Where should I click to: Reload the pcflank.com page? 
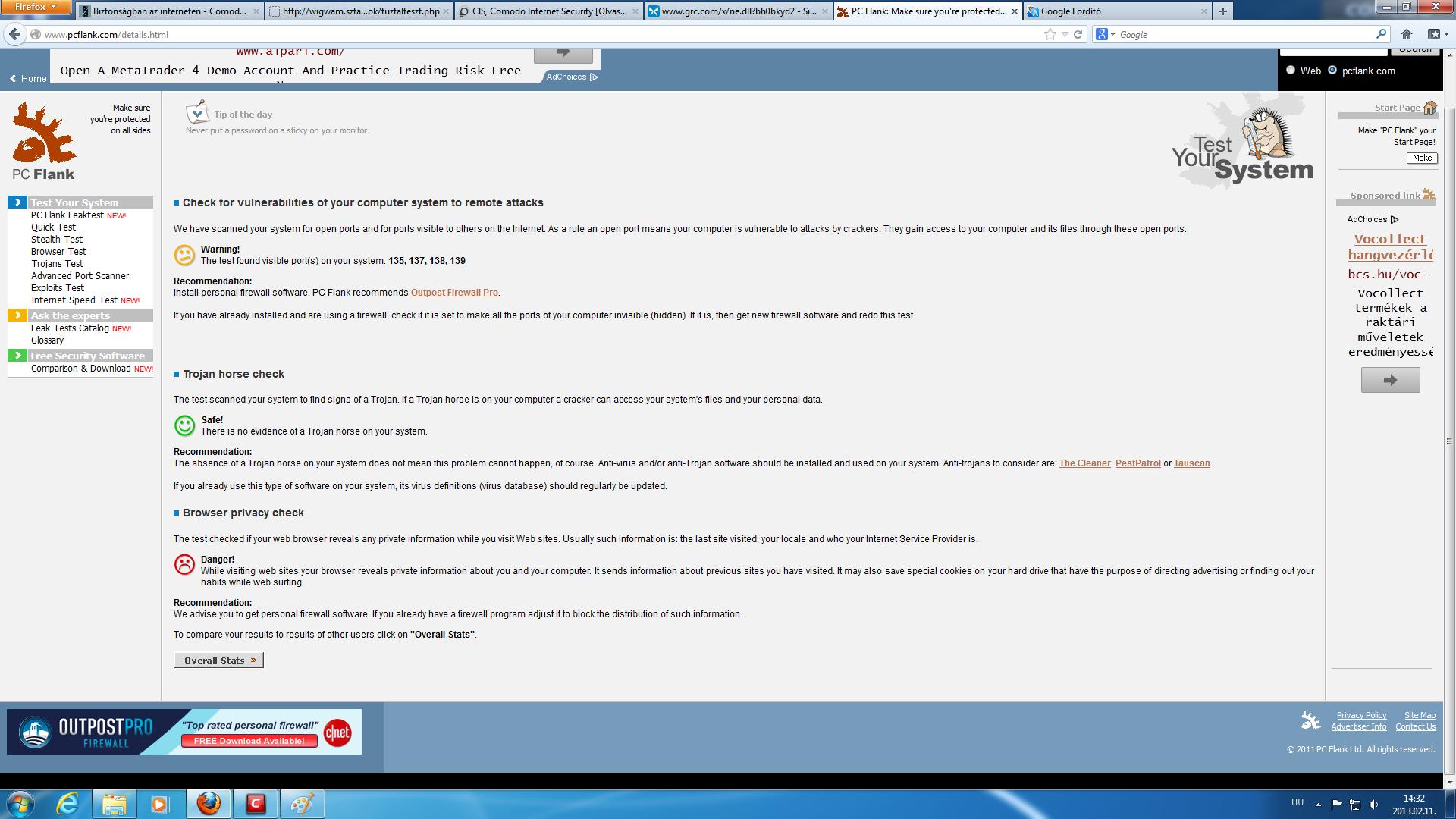click(x=1078, y=34)
